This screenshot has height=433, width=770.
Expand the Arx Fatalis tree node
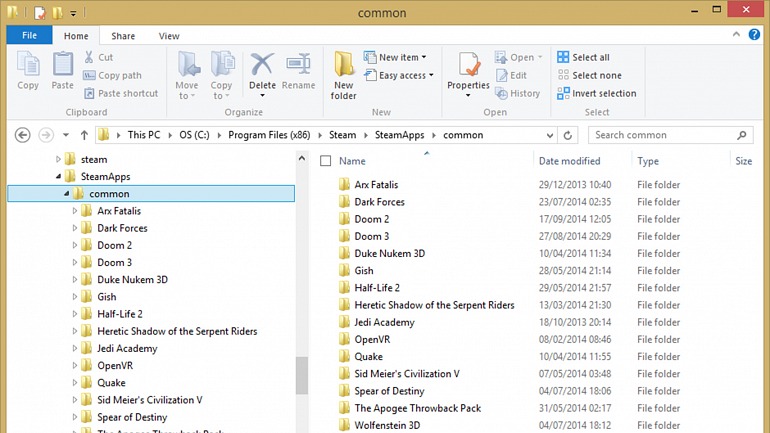point(75,211)
